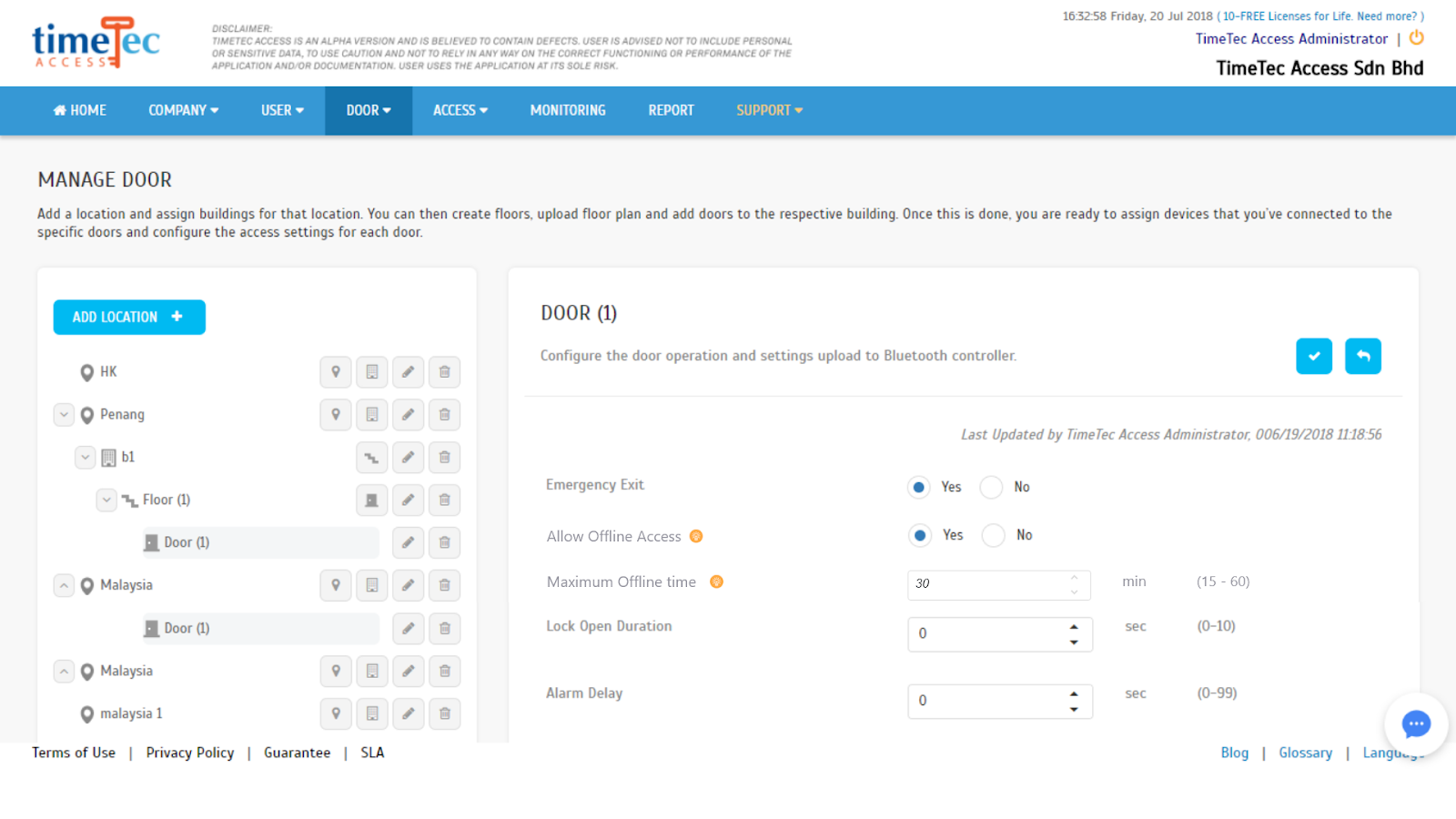Viewport: 1456px width, 819px height.
Task: Add a door to Floor (1)
Action: pos(372,500)
